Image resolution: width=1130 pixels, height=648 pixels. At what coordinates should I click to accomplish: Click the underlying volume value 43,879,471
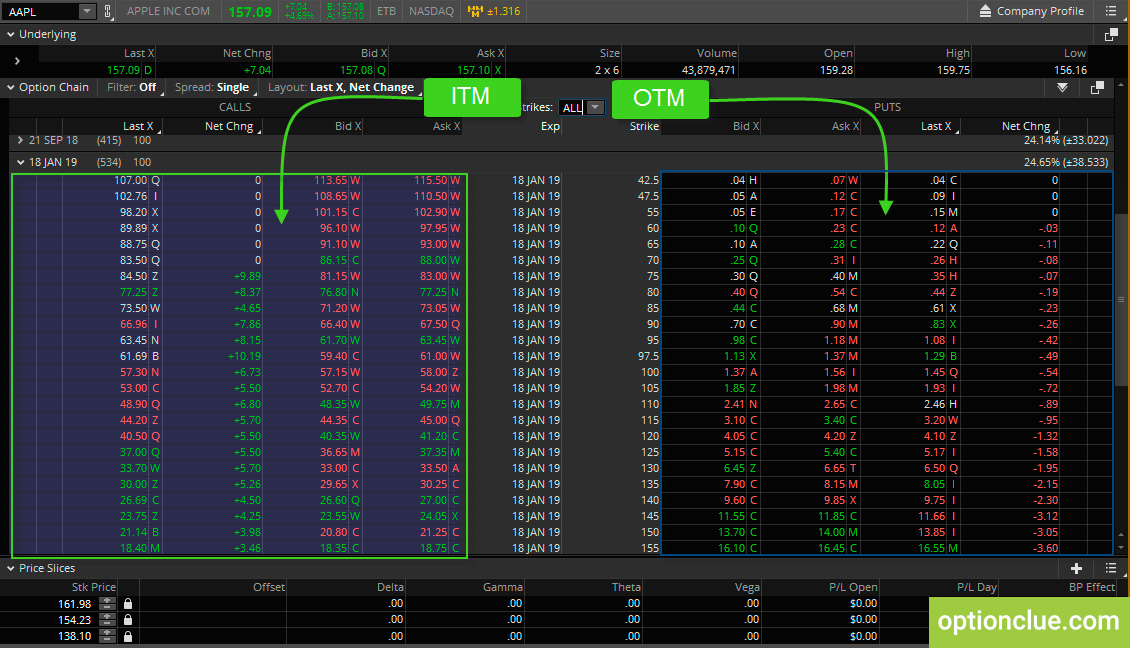click(x=708, y=71)
